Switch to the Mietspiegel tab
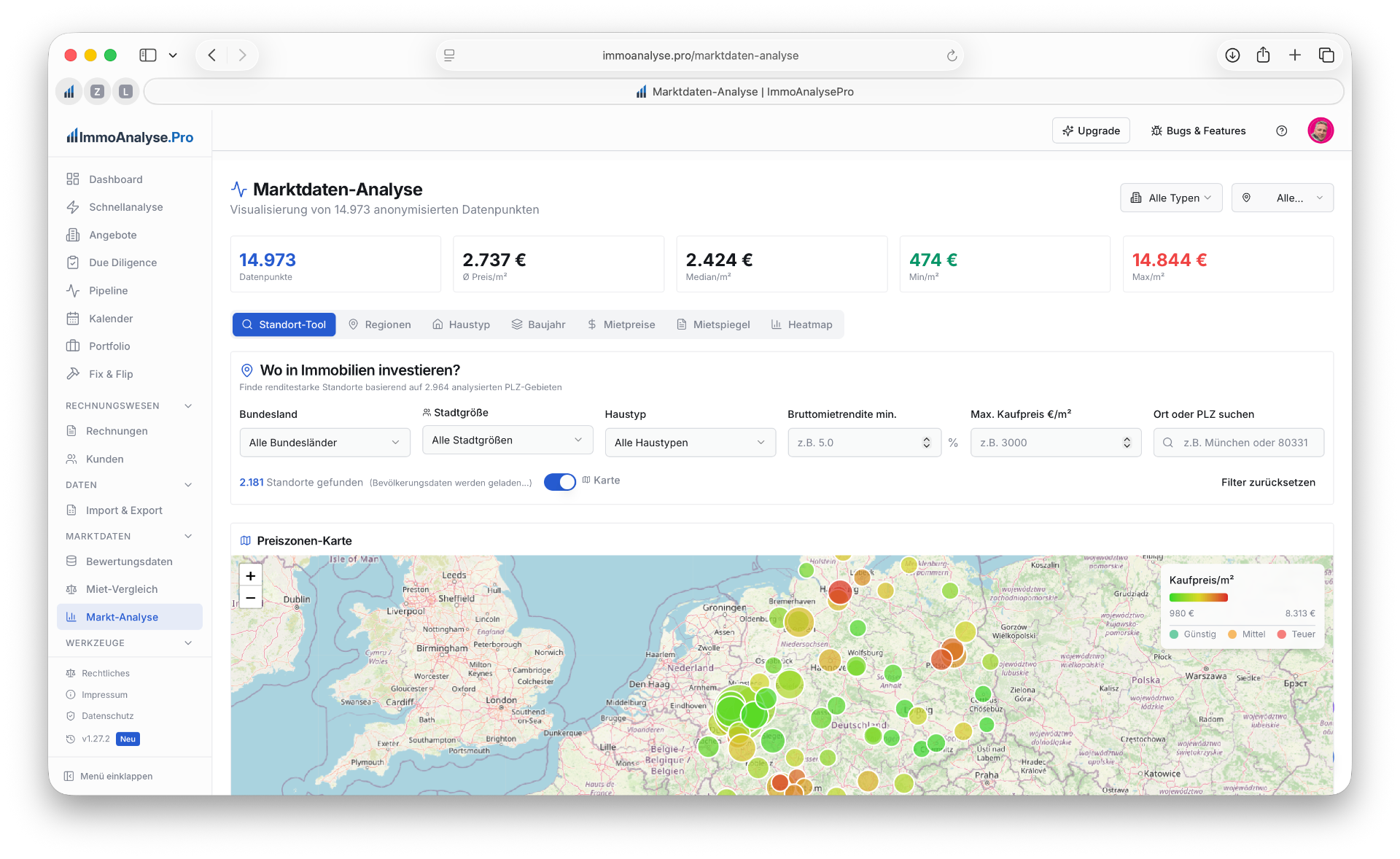 click(713, 324)
